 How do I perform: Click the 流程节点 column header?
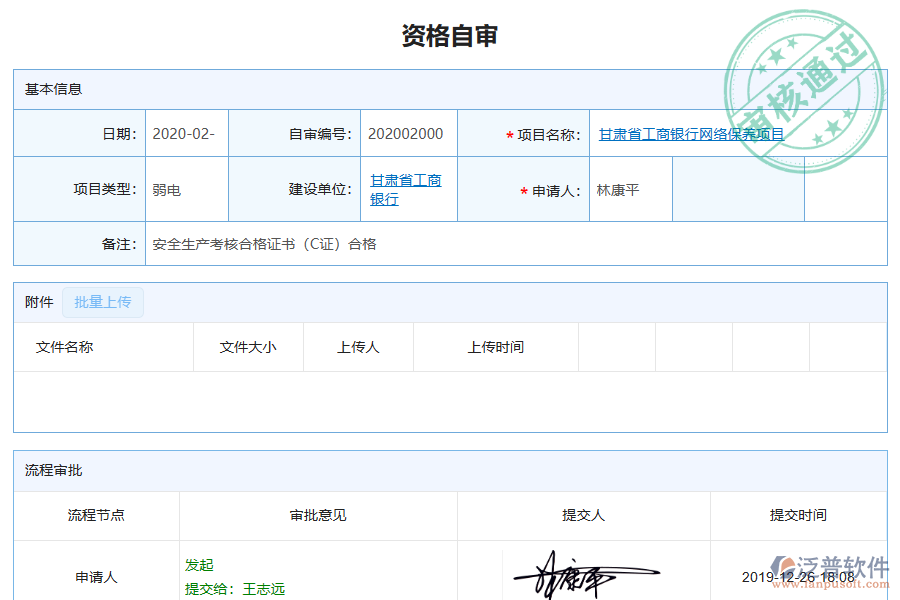point(95,516)
